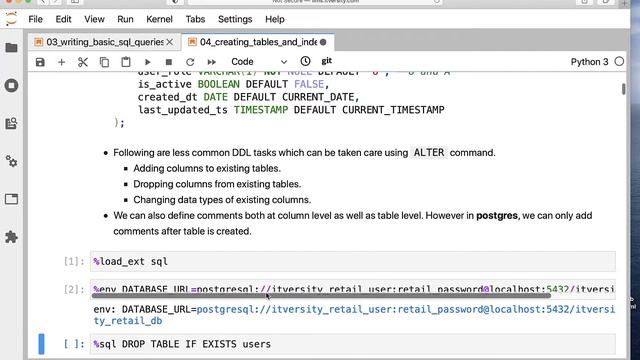640x360 pixels.
Task: Run the selected cell play icon
Action: pos(147,62)
